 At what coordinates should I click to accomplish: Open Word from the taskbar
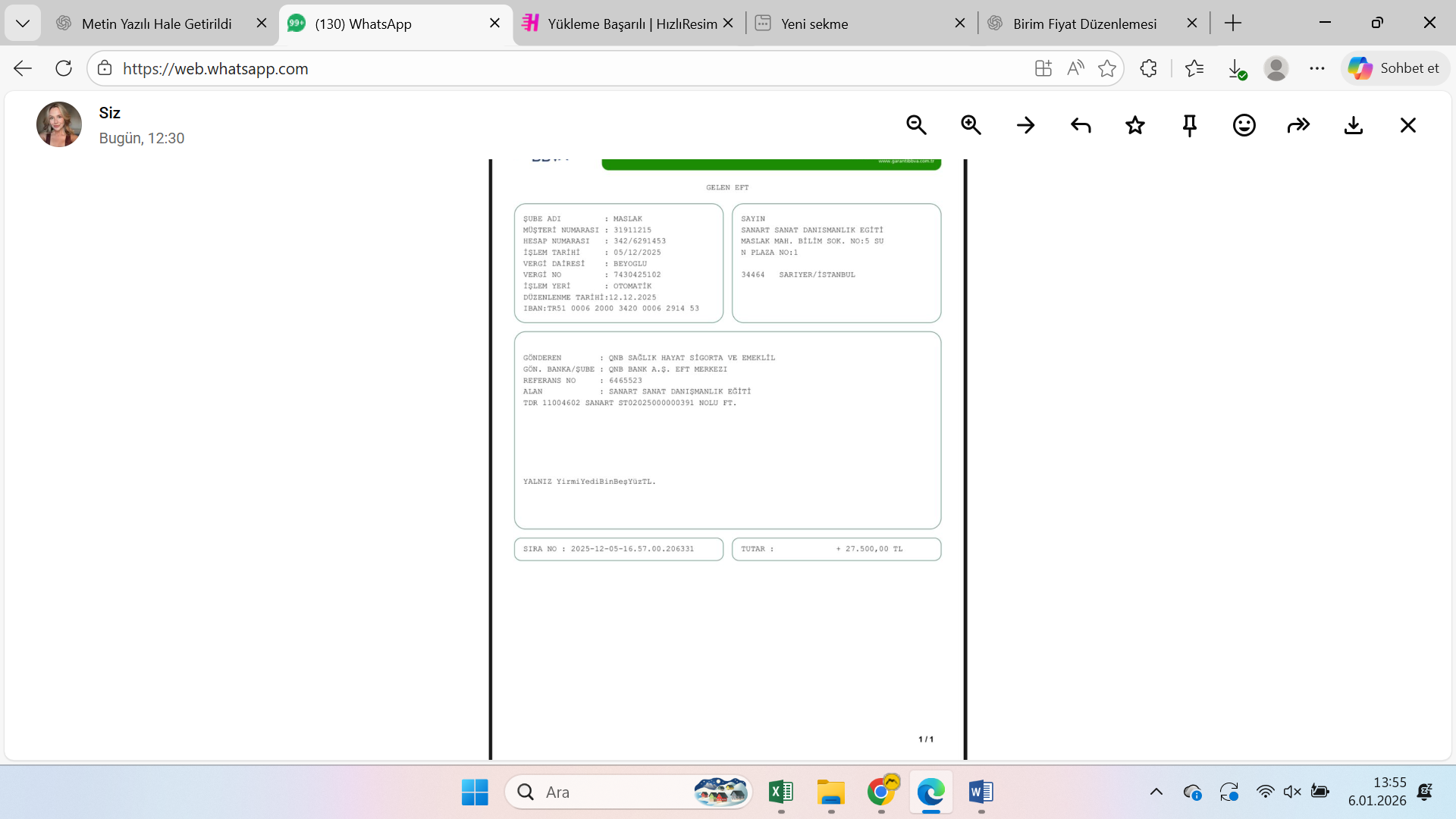981,792
